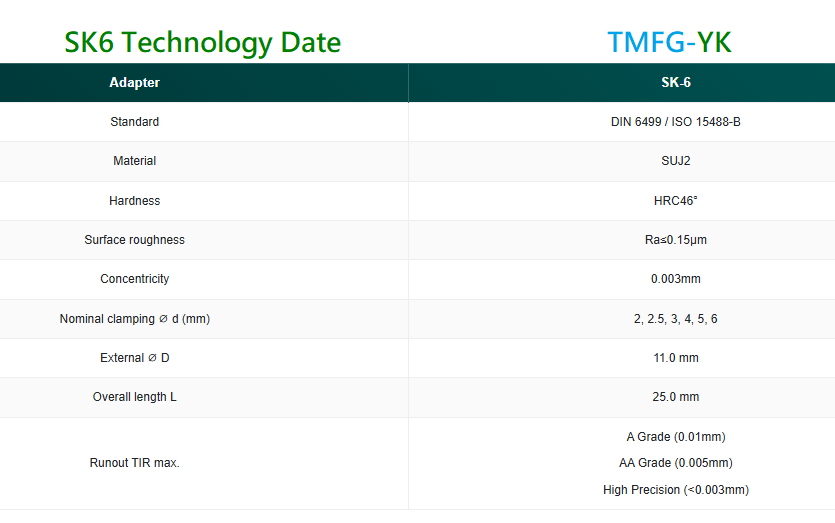
Task: Click the Surface roughness label
Action: click(x=134, y=240)
